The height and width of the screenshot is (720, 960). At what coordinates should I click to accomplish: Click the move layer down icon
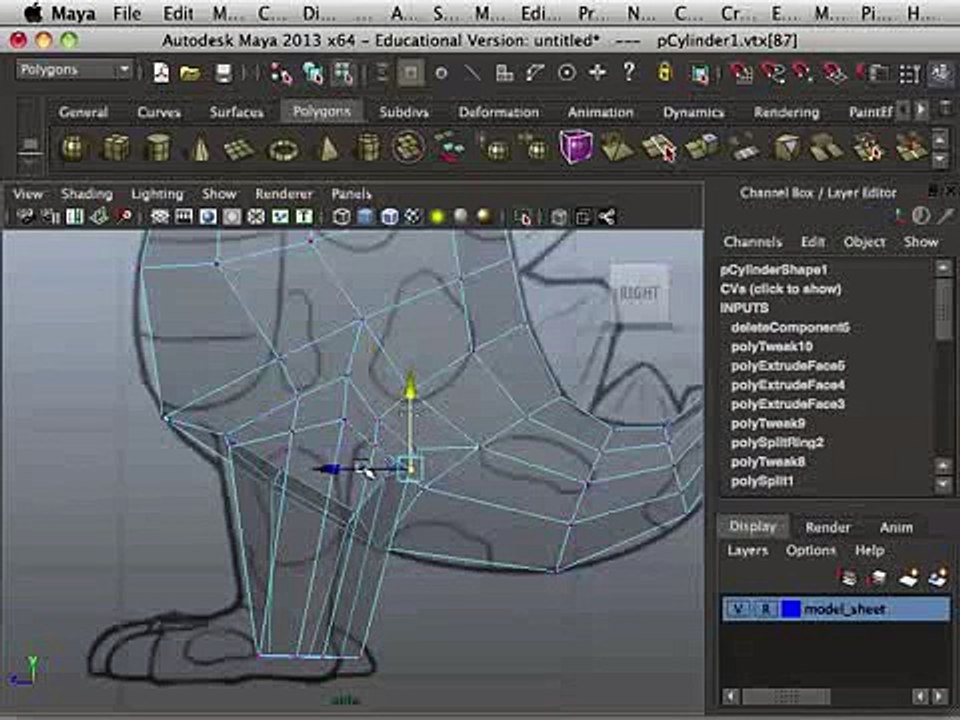tap(878, 577)
